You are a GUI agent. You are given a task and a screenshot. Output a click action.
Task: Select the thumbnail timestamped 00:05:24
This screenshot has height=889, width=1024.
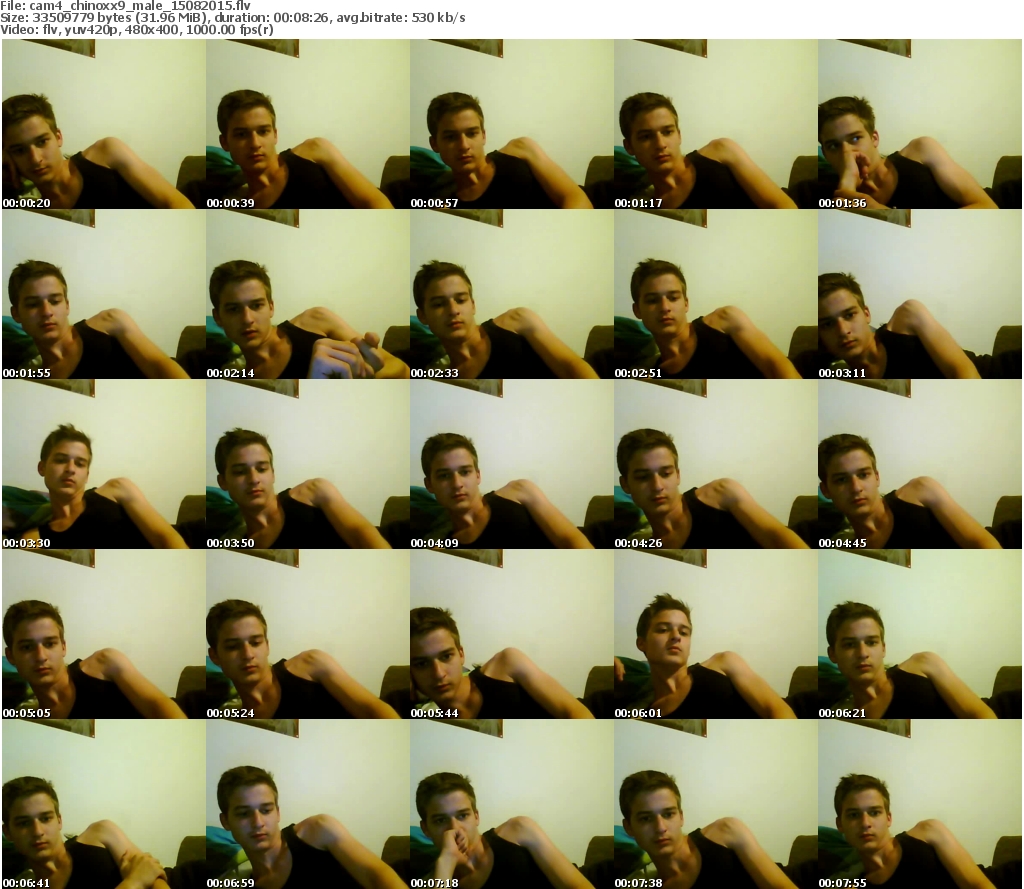[308, 634]
